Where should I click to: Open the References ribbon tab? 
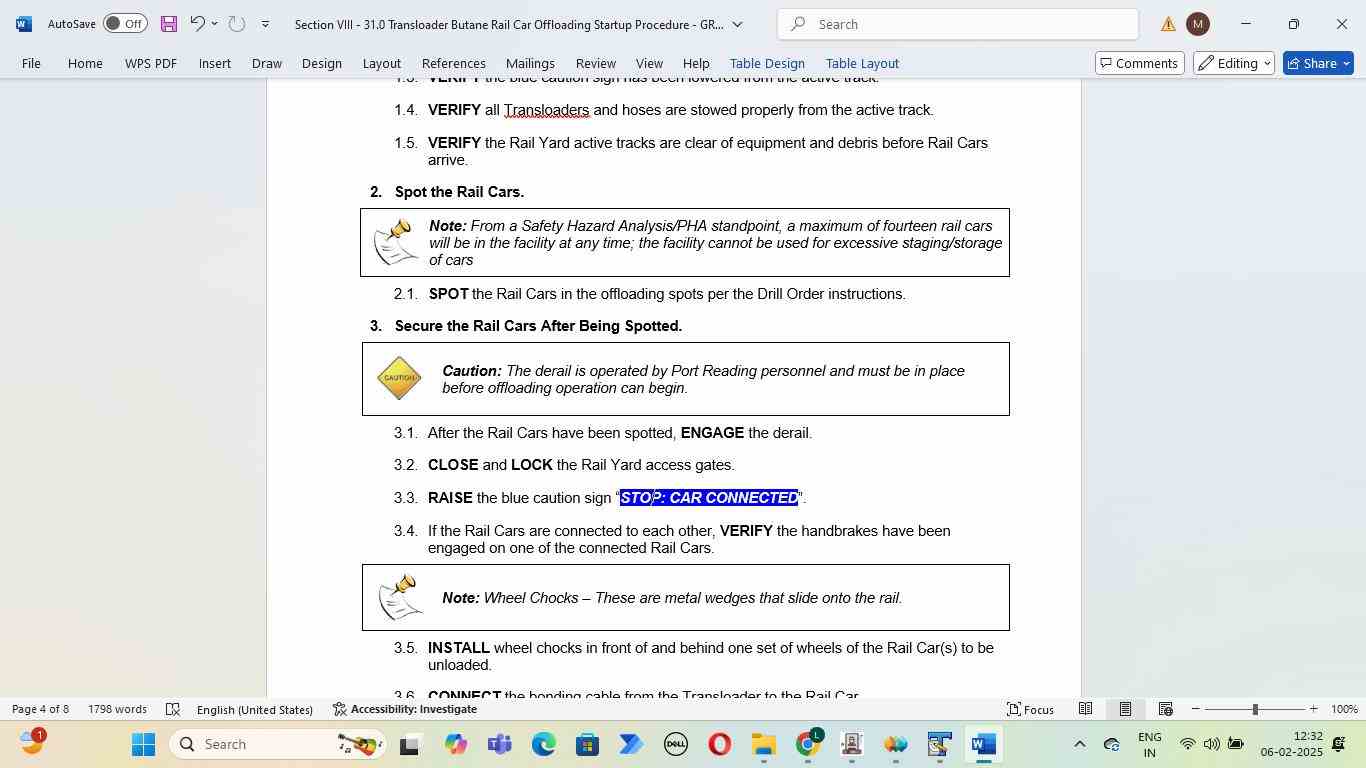click(x=453, y=63)
